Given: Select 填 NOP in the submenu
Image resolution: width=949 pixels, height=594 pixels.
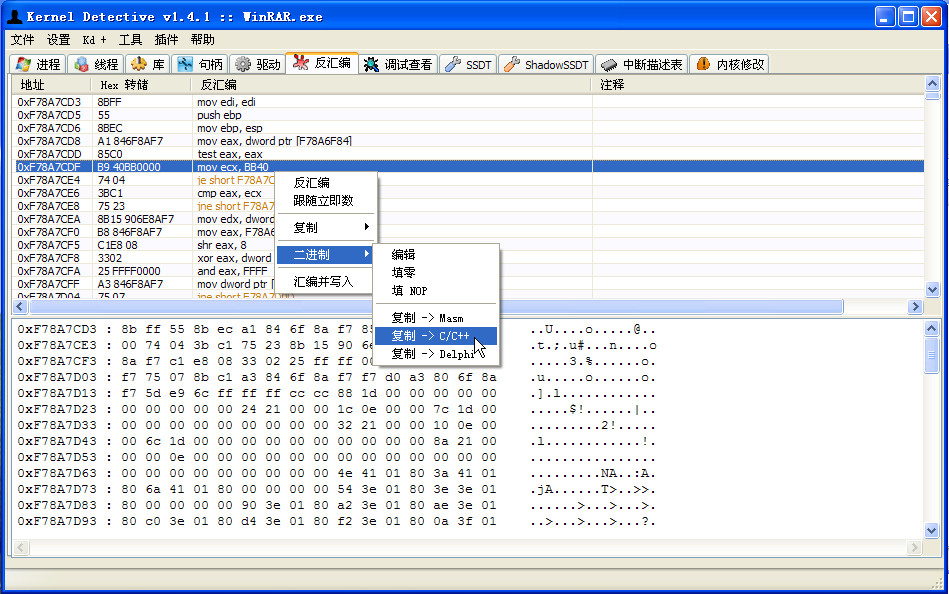Looking at the screenshot, I should click(x=436, y=291).
